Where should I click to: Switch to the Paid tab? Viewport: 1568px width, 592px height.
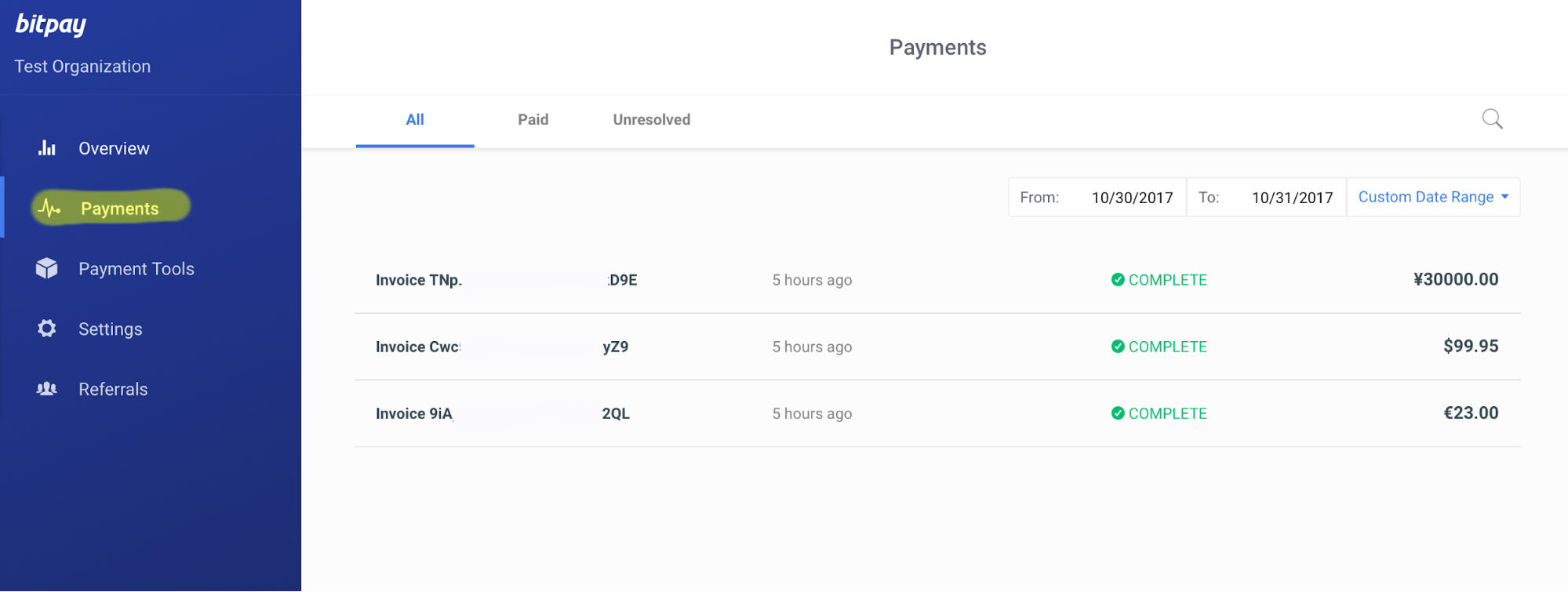[533, 120]
